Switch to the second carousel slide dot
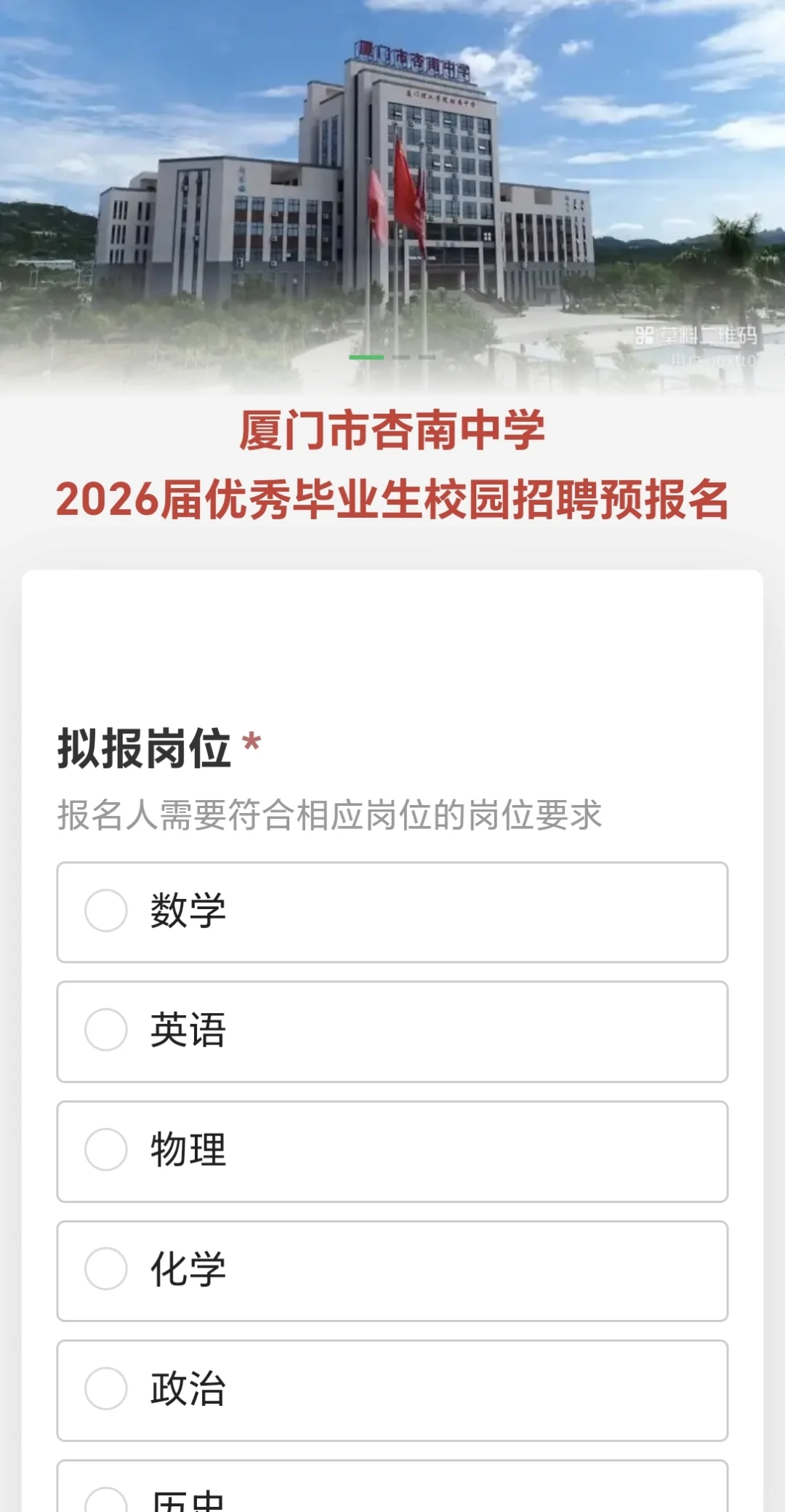 tap(402, 357)
